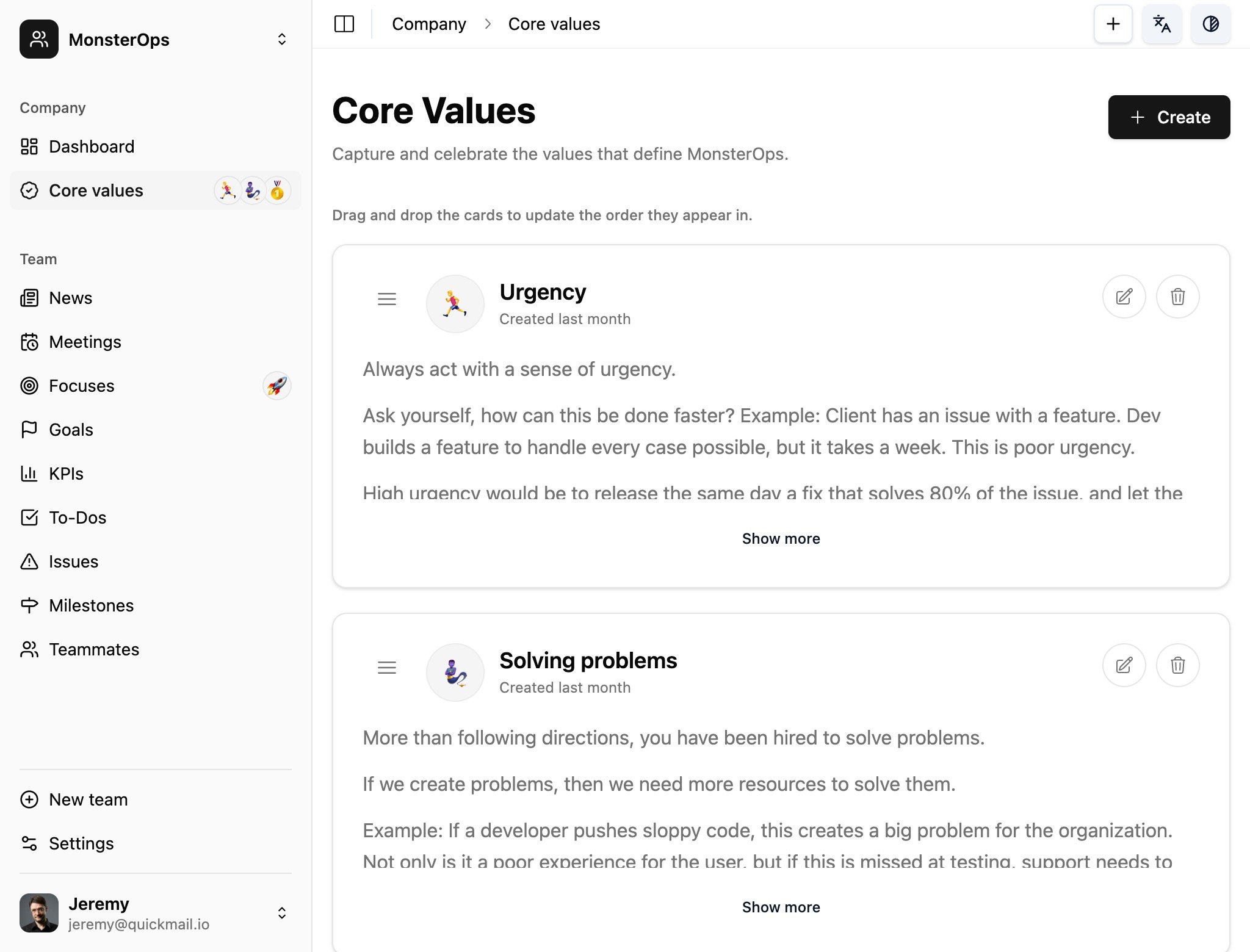1250x952 pixels.
Task: Grab the Urgency card drag handle
Action: pyautogui.click(x=387, y=299)
